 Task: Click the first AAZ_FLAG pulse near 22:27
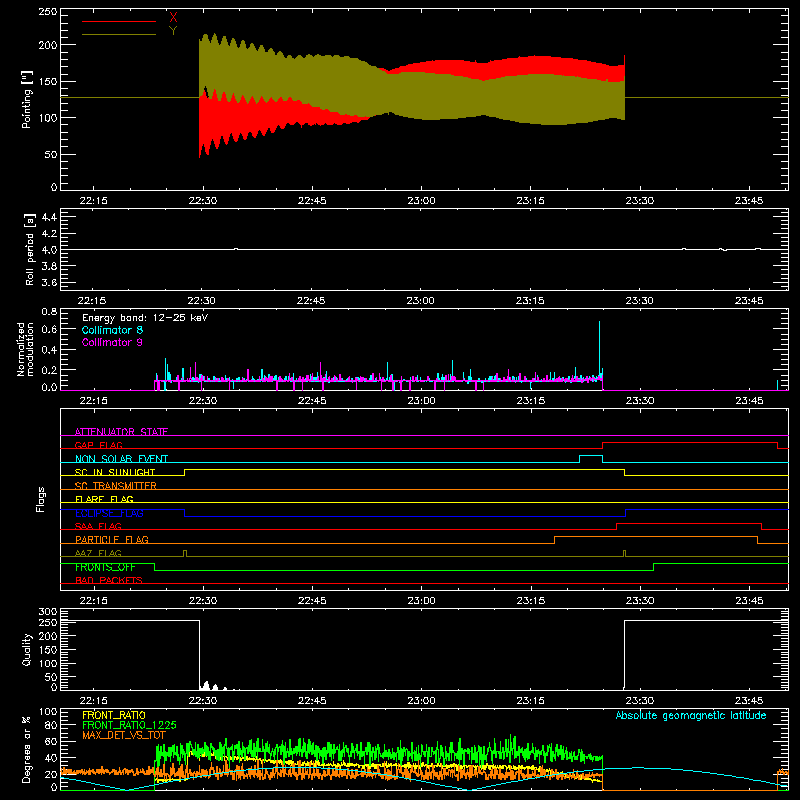[185, 553]
